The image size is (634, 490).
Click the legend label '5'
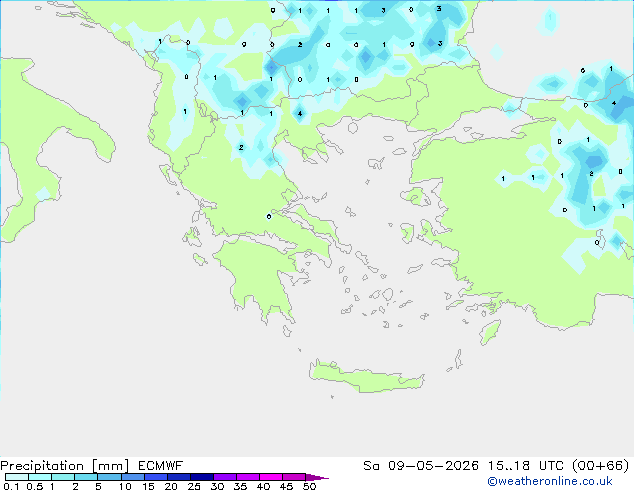[98, 486]
